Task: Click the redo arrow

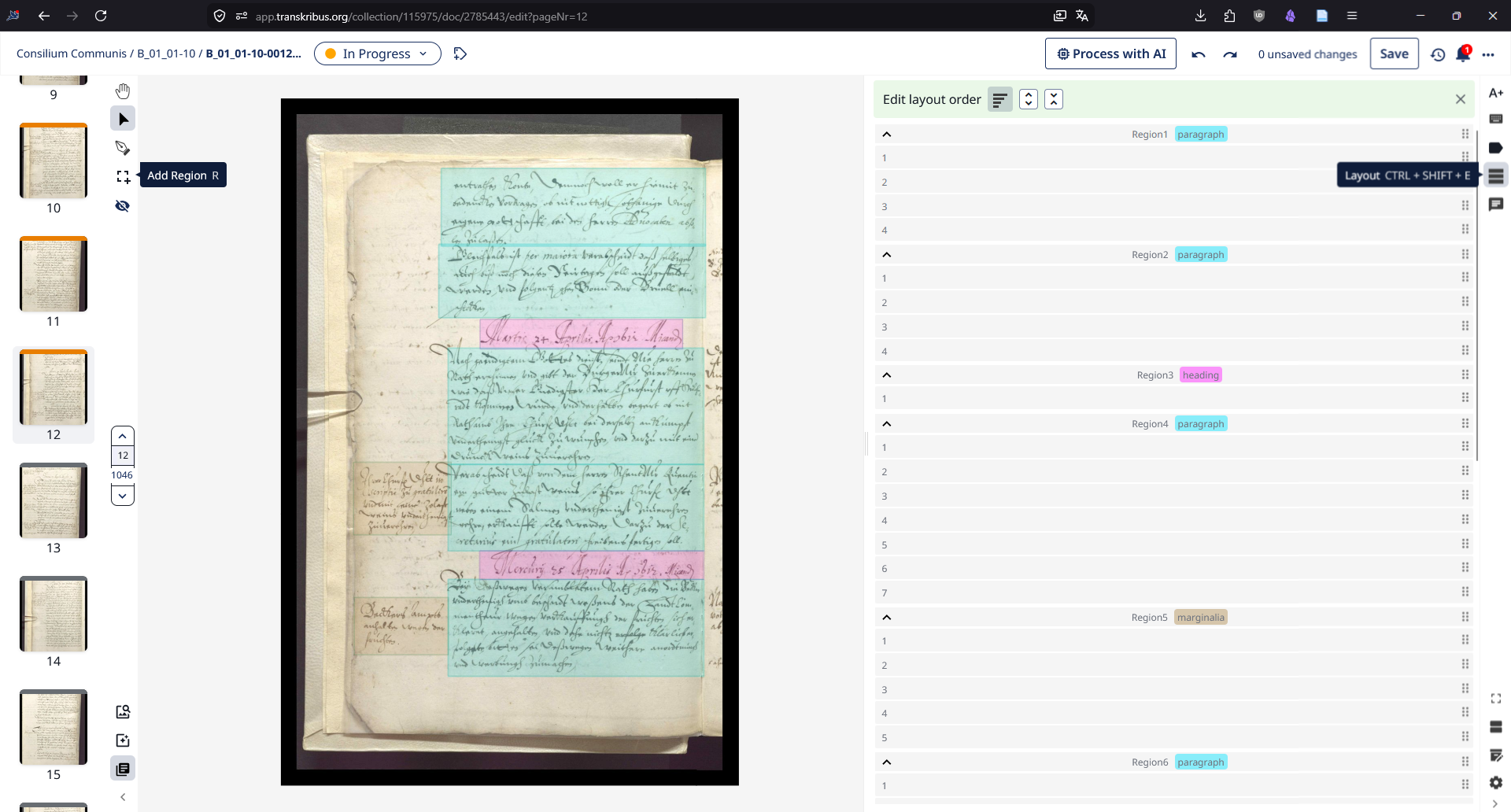Action: coord(1230,54)
